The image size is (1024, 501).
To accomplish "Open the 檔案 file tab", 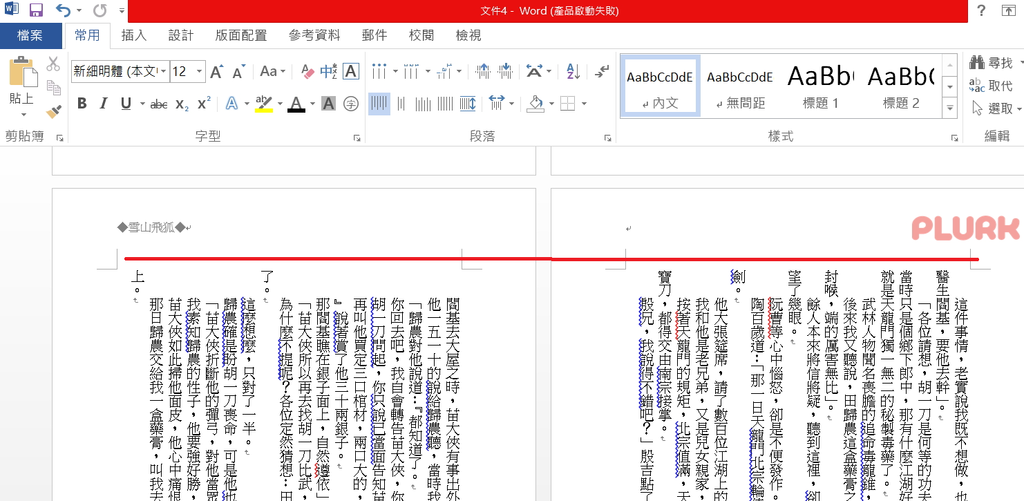I will click(31, 35).
